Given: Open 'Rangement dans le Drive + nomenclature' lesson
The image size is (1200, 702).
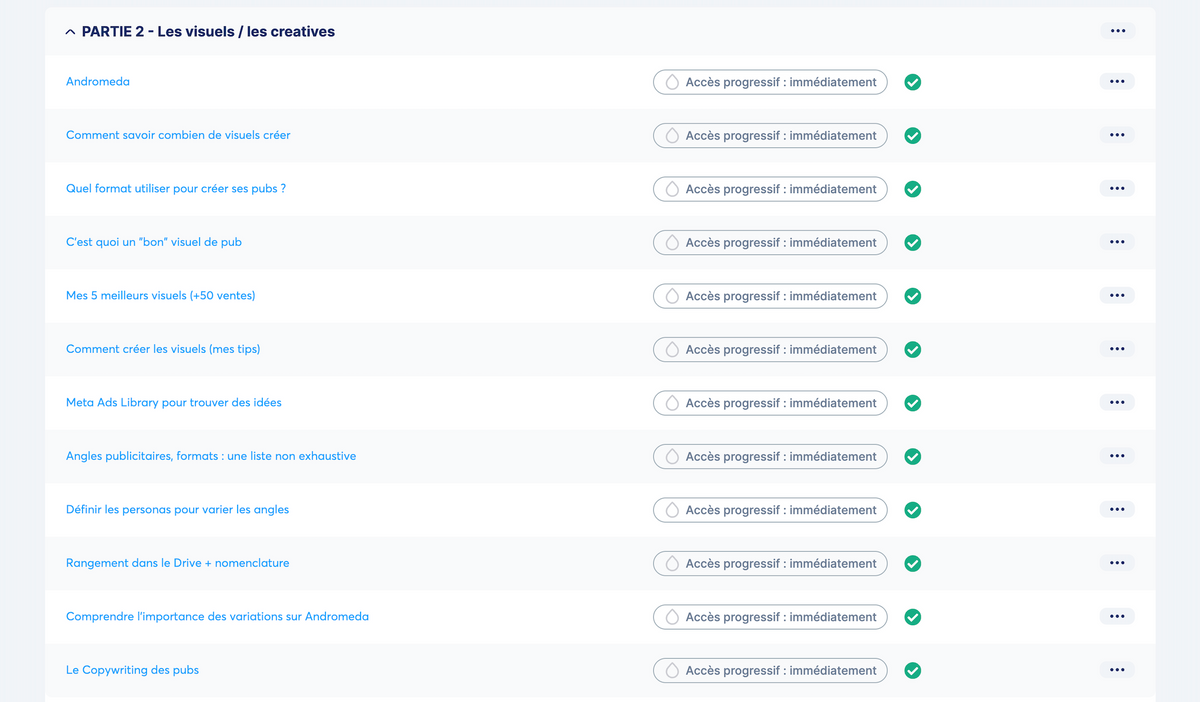Looking at the screenshot, I should point(178,563).
